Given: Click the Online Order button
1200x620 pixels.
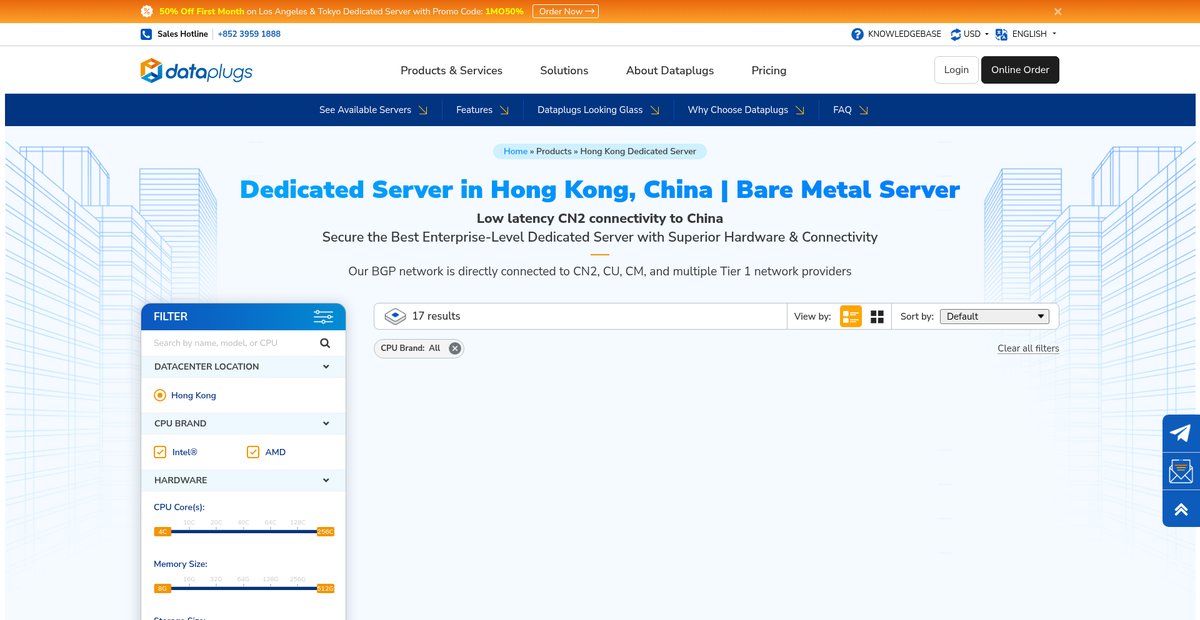Looking at the screenshot, I should (x=1020, y=70).
